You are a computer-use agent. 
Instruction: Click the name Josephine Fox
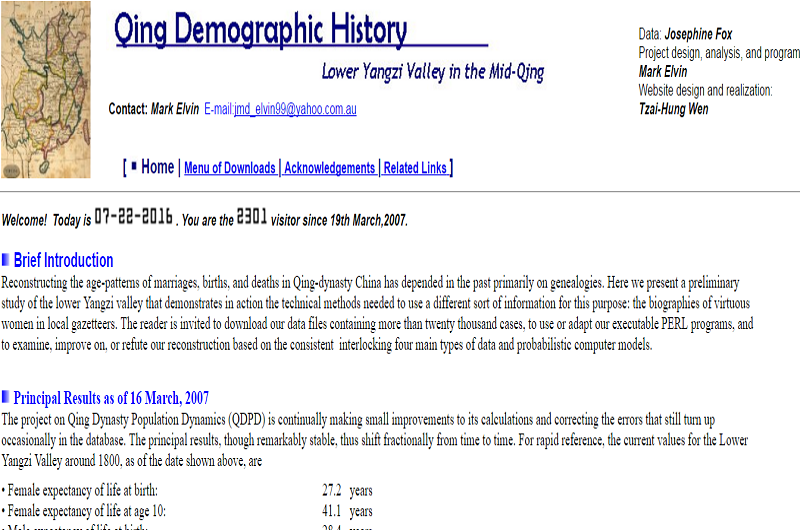(x=698, y=34)
